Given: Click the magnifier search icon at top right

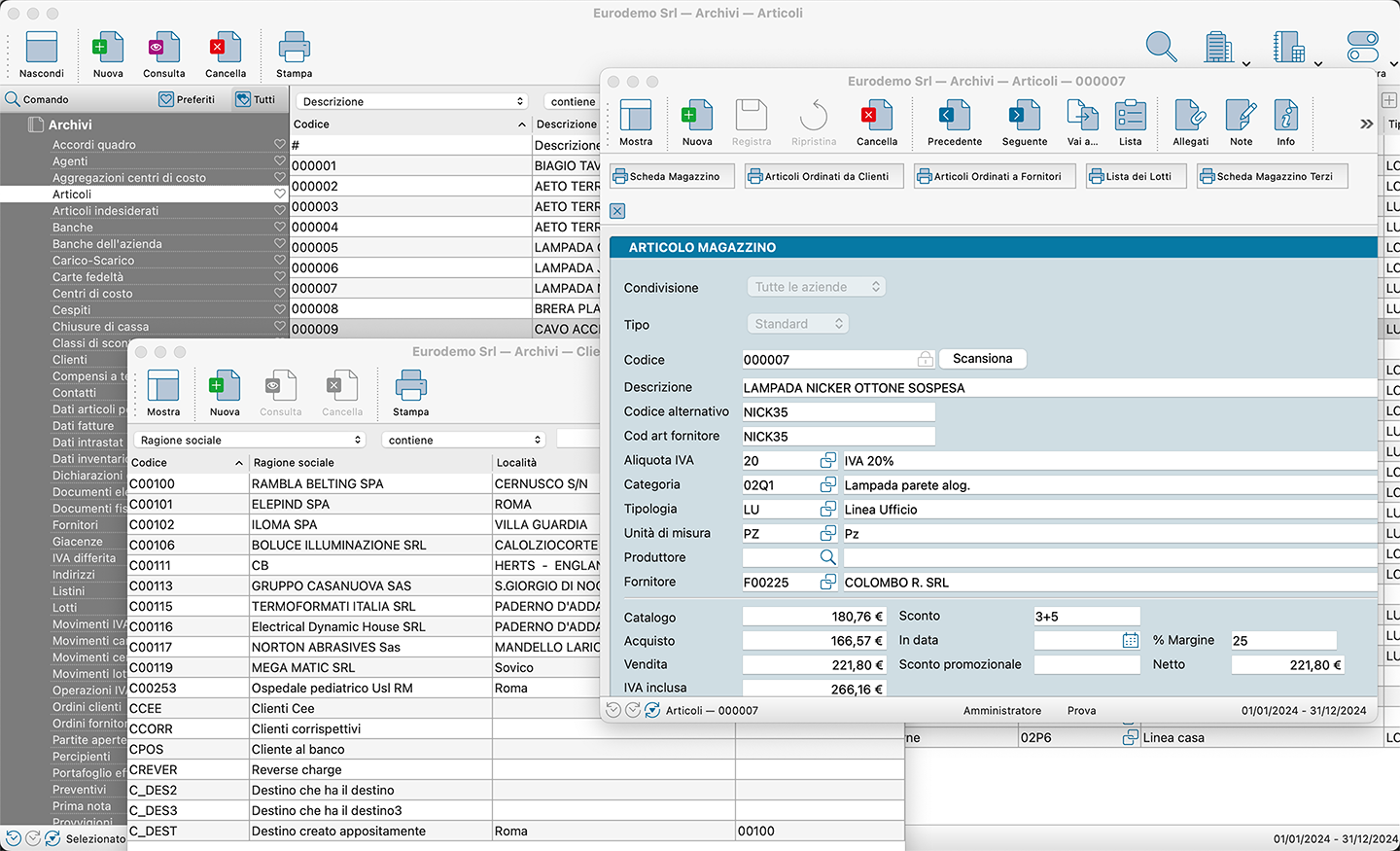Looking at the screenshot, I should pos(1161,47).
